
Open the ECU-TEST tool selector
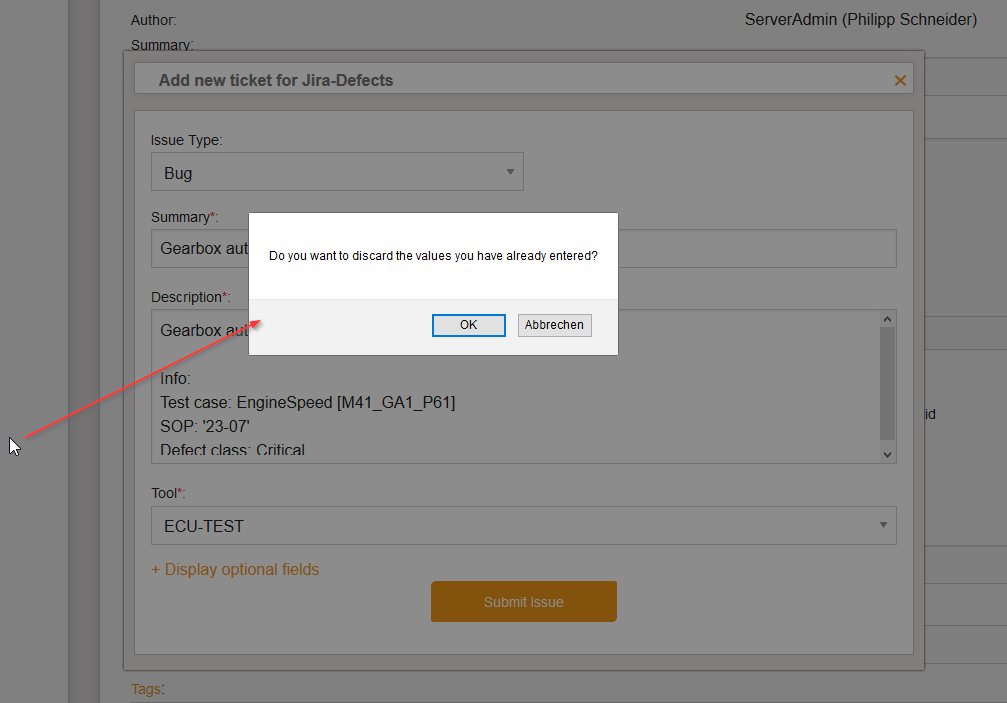click(x=523, y=525)
